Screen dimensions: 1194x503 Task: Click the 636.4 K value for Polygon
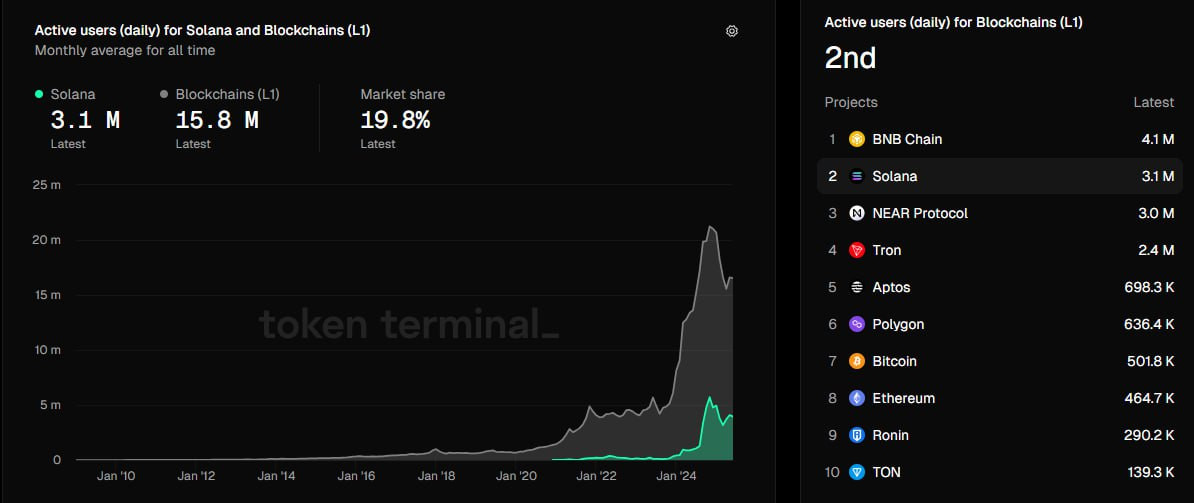tap(1149, 324)
